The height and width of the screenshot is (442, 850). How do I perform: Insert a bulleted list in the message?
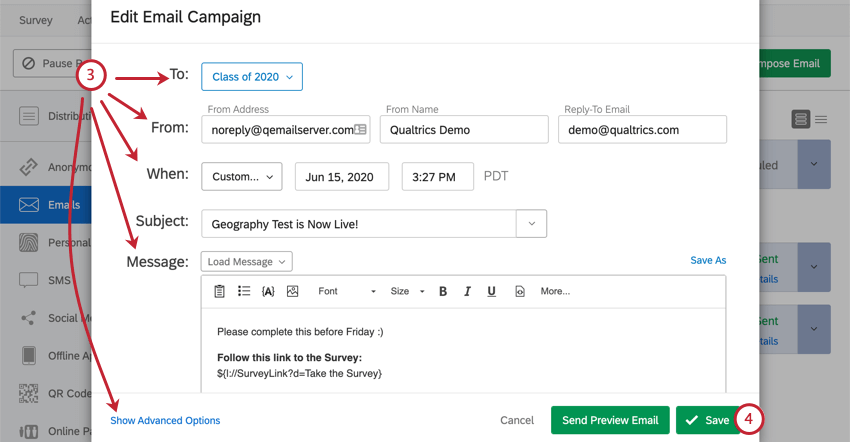(244, 291)
